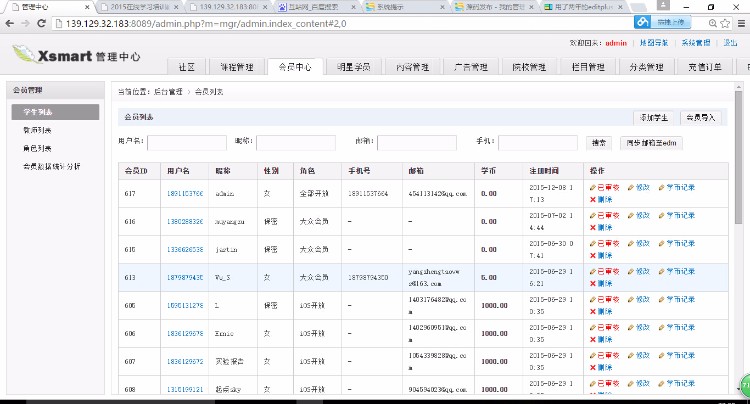The image size is (750, 404).
Task: Click the browser back arrow
Action: (x=10, y=23)
